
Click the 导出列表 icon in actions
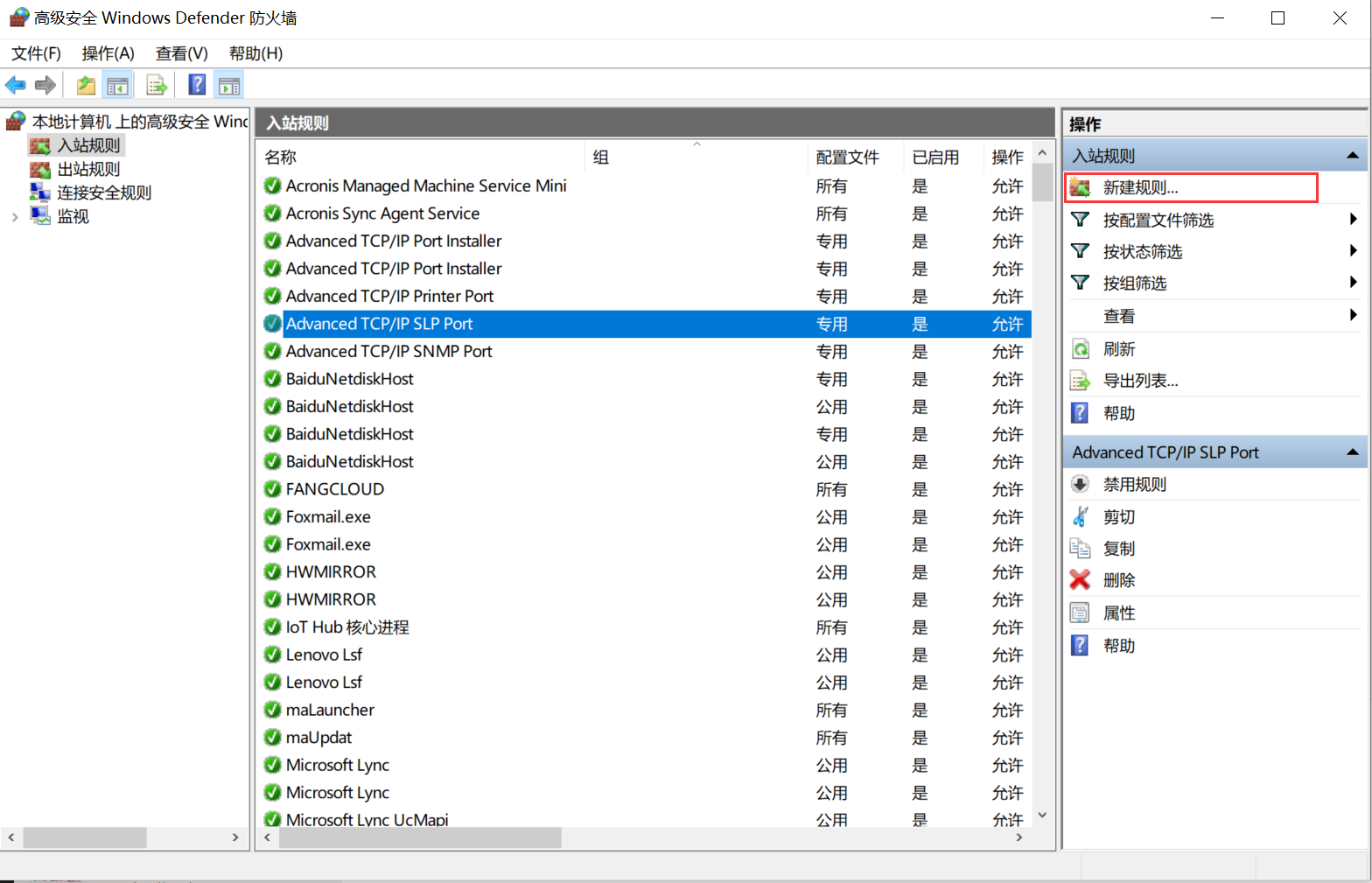point(1081,381)
